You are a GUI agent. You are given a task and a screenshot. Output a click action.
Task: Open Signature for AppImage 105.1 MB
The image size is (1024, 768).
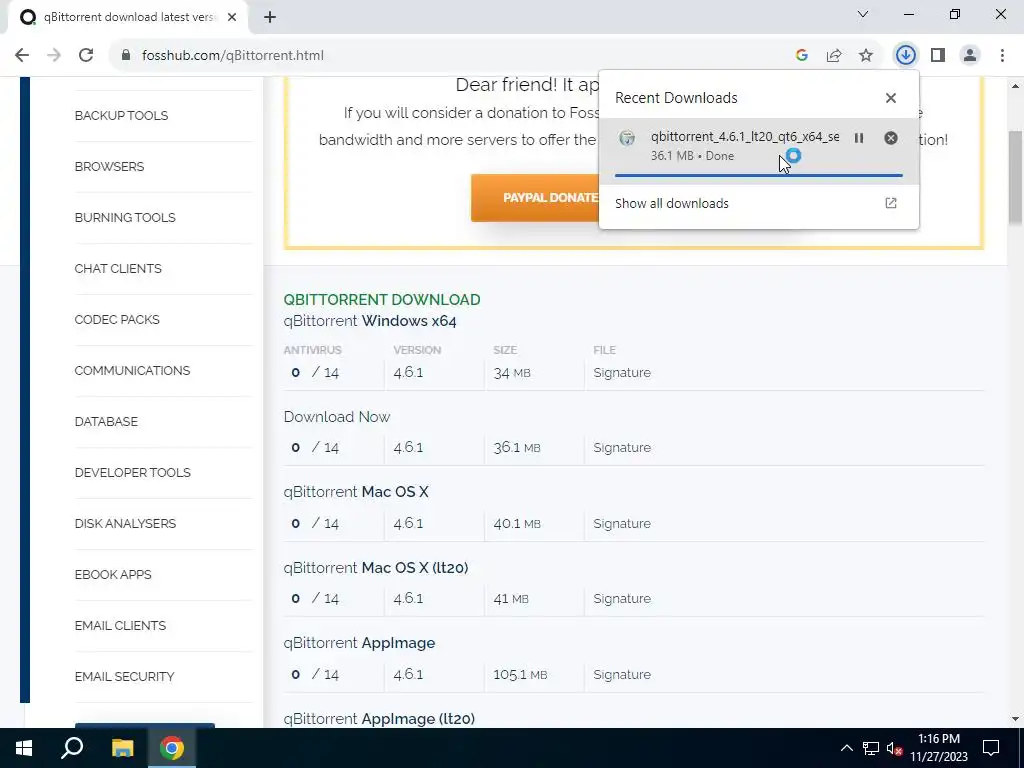(622, 675)
